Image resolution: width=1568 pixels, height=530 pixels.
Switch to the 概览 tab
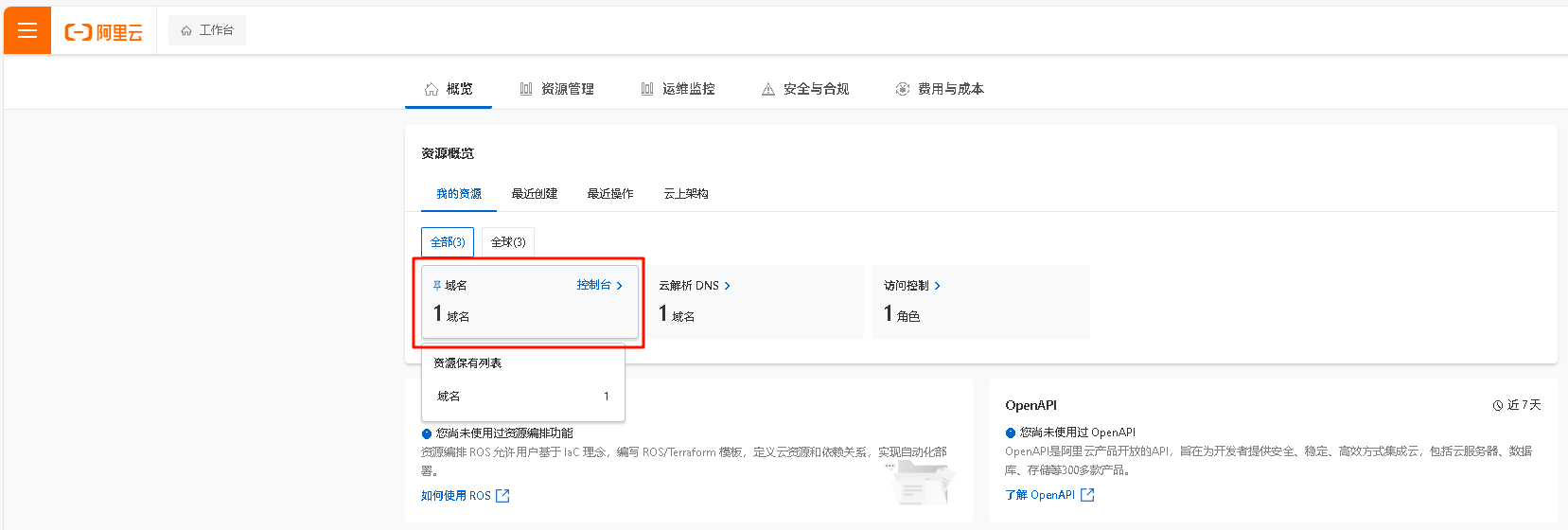point(449,89)
